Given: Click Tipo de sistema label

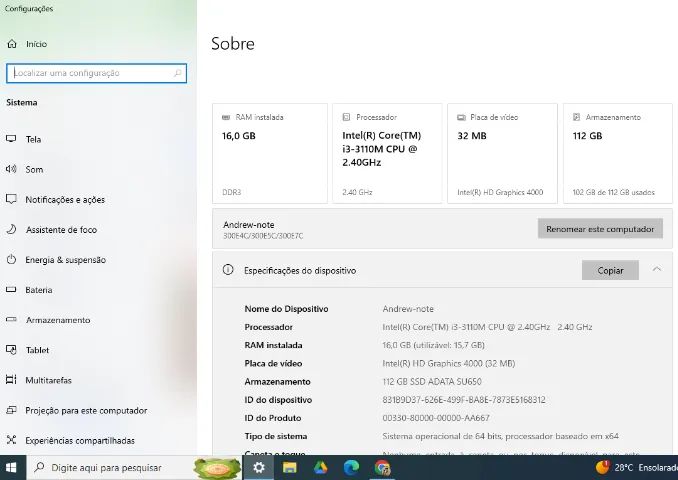Looking at the screenshot, I should pyautogui.click(x=275, y=436).
